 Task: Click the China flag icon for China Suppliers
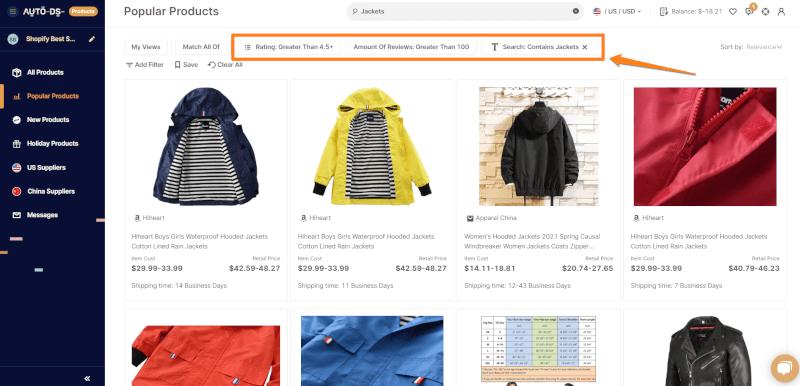coord(16,191)
